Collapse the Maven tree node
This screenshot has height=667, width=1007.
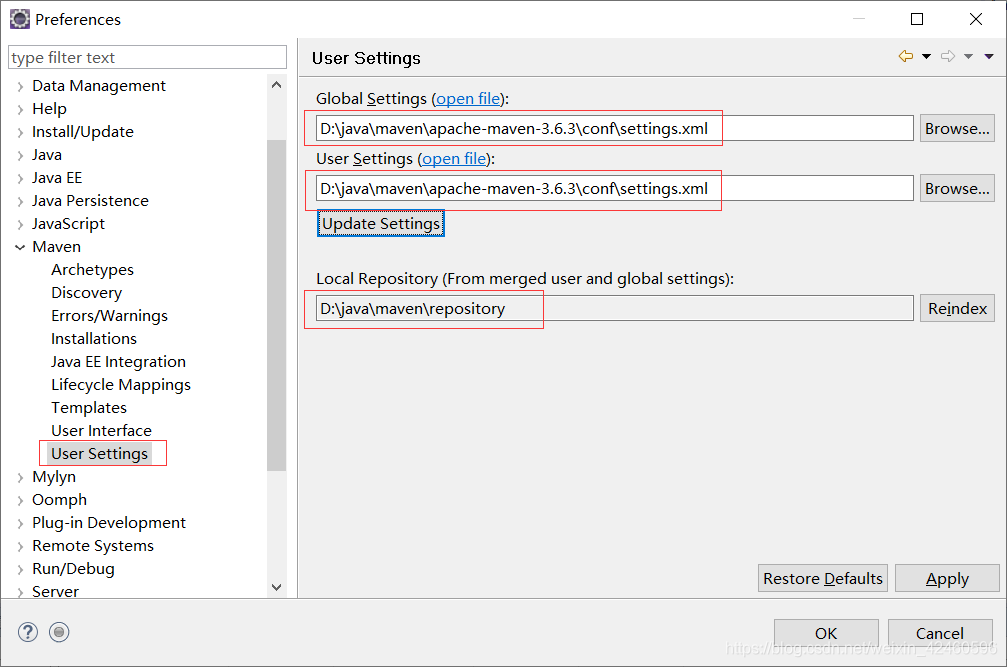coord(20,247)
